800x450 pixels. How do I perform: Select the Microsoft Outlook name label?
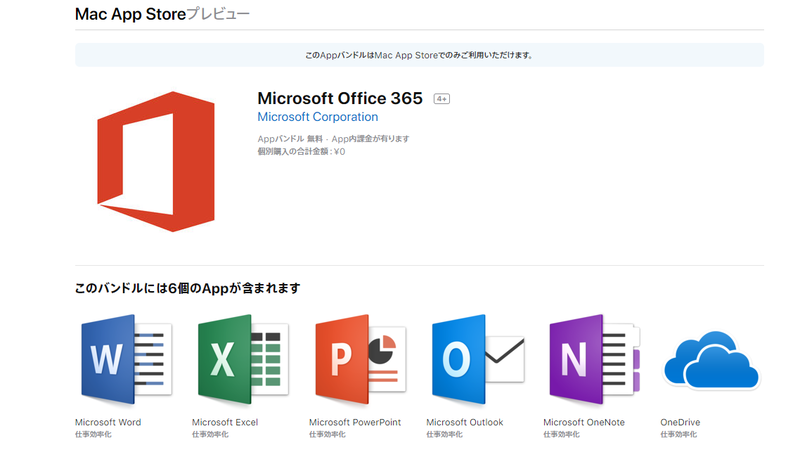pyautogui.click(x=465, y=422)
